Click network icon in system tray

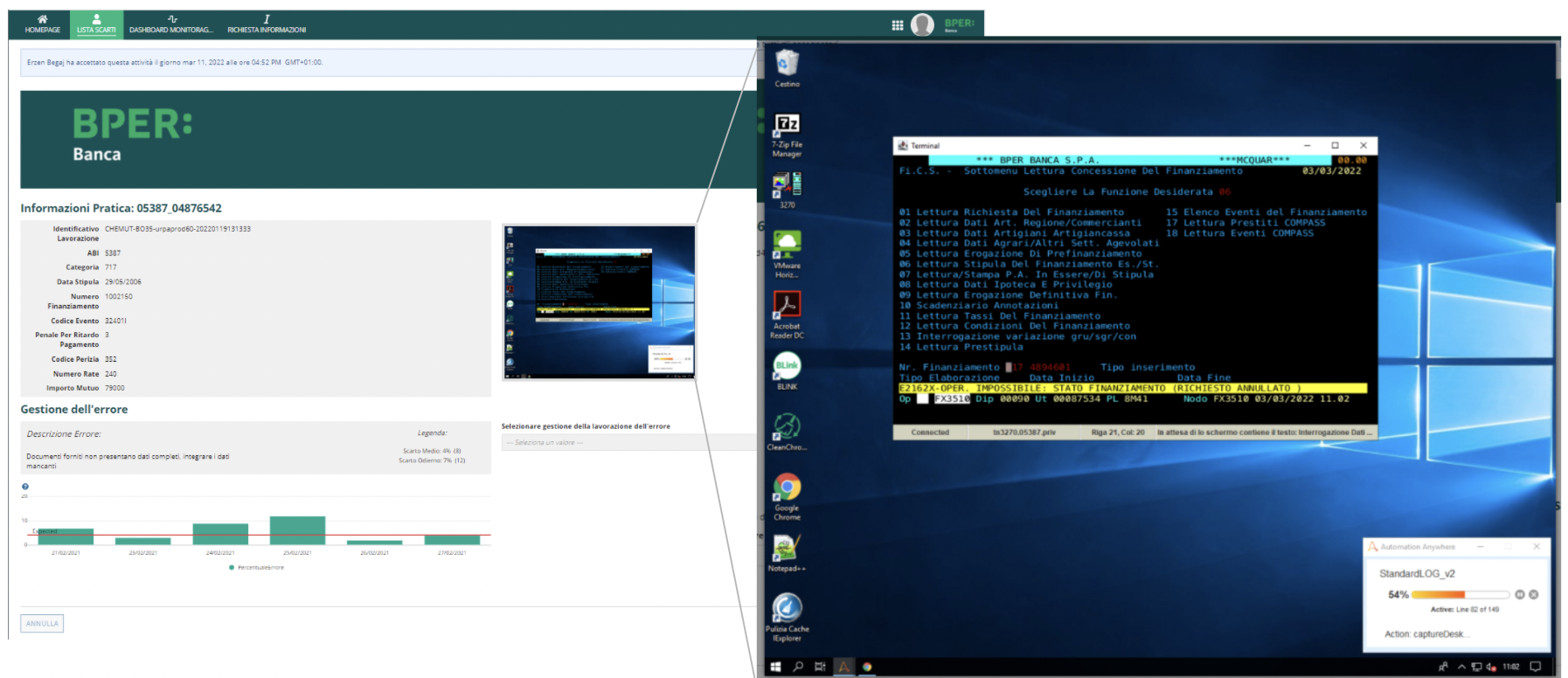pyautogui.click(x=1476, y=667)
